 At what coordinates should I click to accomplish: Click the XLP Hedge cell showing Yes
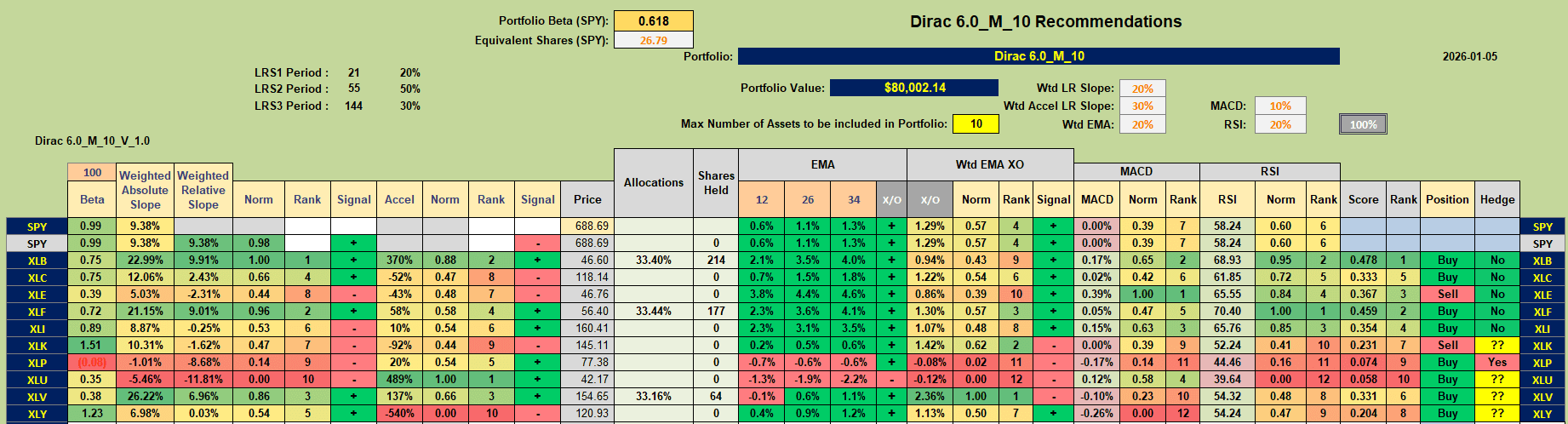point(1497,362)
